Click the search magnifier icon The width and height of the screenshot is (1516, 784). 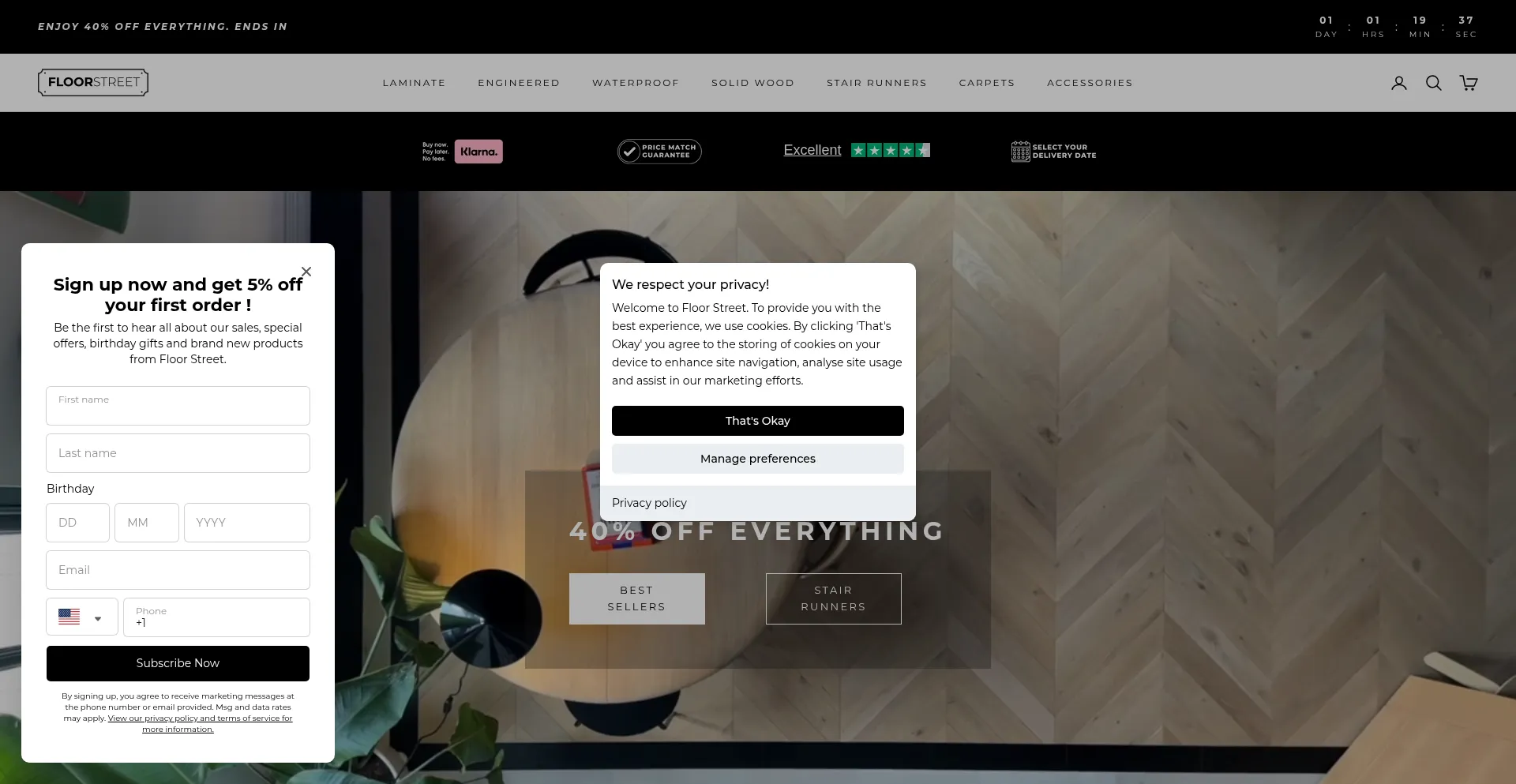point(1433,83)
